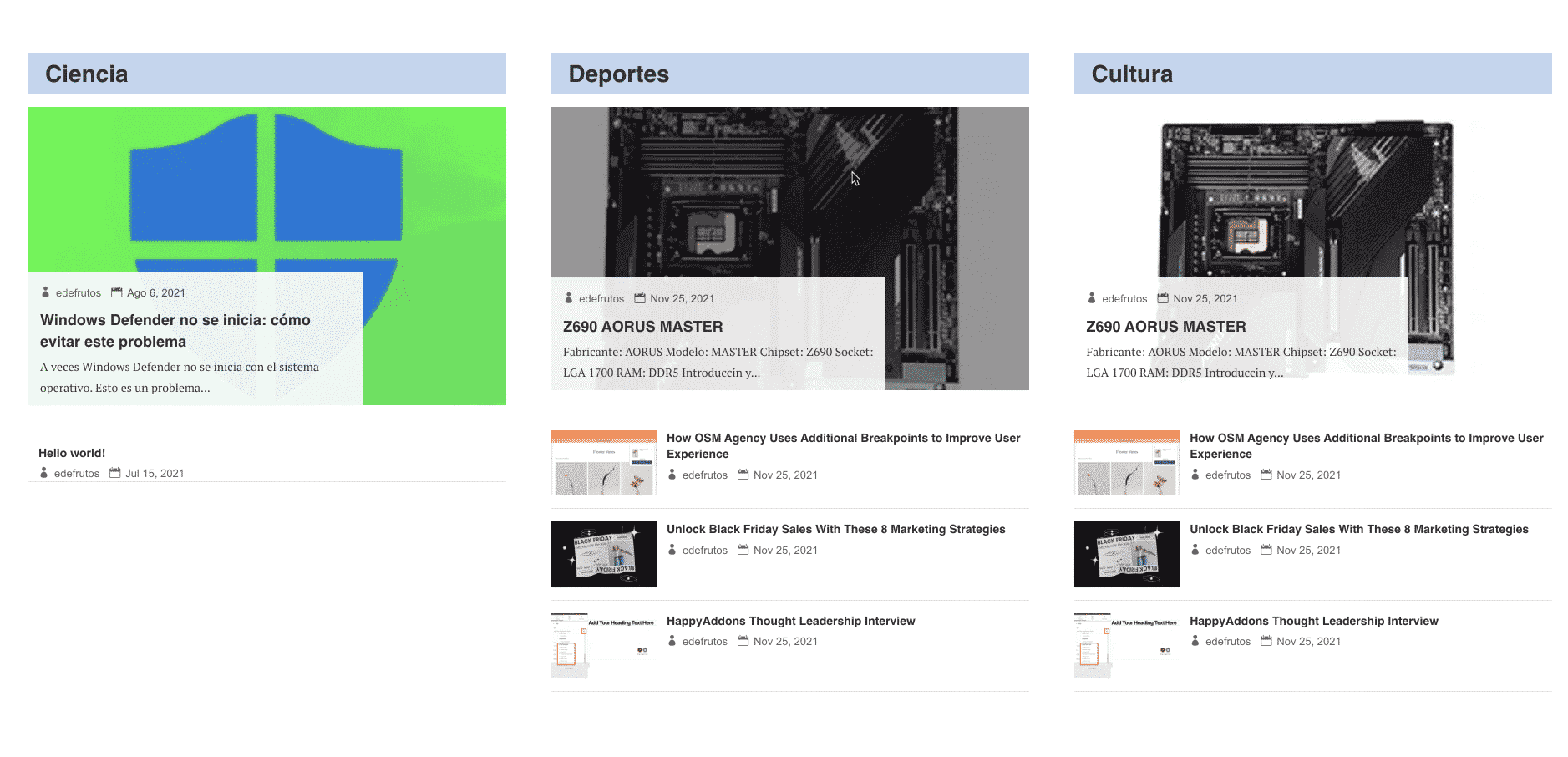Open Z690 AORUS MASTER title in Deportes
The width and height of the screenshot is (1568, 757).
[x=642, y=327]
